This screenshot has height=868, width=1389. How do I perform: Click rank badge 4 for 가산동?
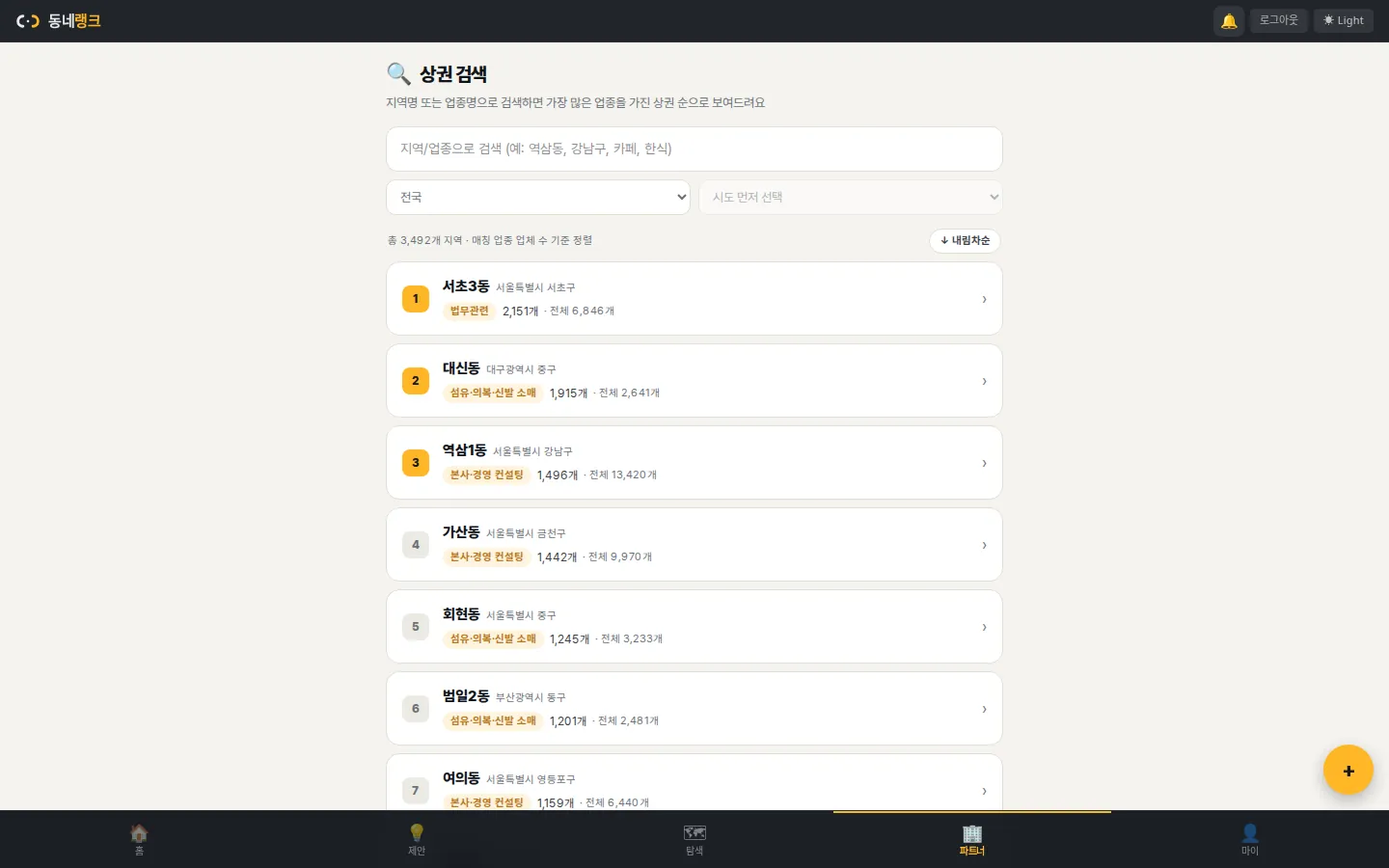point(416,545)
